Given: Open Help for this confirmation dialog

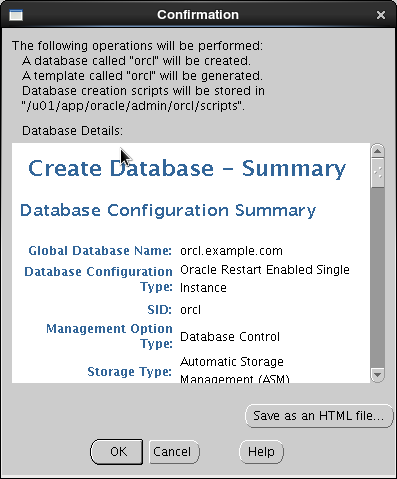Looking at the screenshot, I should pyautogui.click(x=261, y=452).
